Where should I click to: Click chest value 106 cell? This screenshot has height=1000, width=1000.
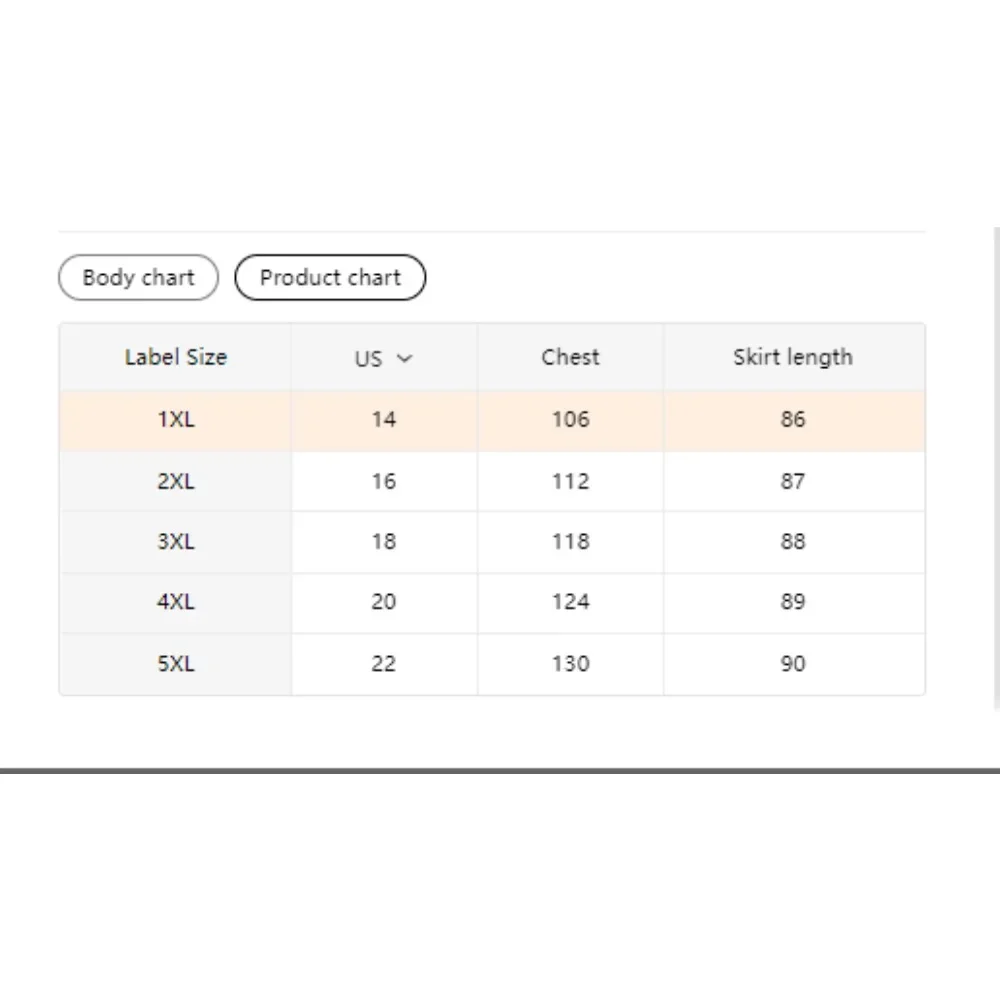[570, 420]
